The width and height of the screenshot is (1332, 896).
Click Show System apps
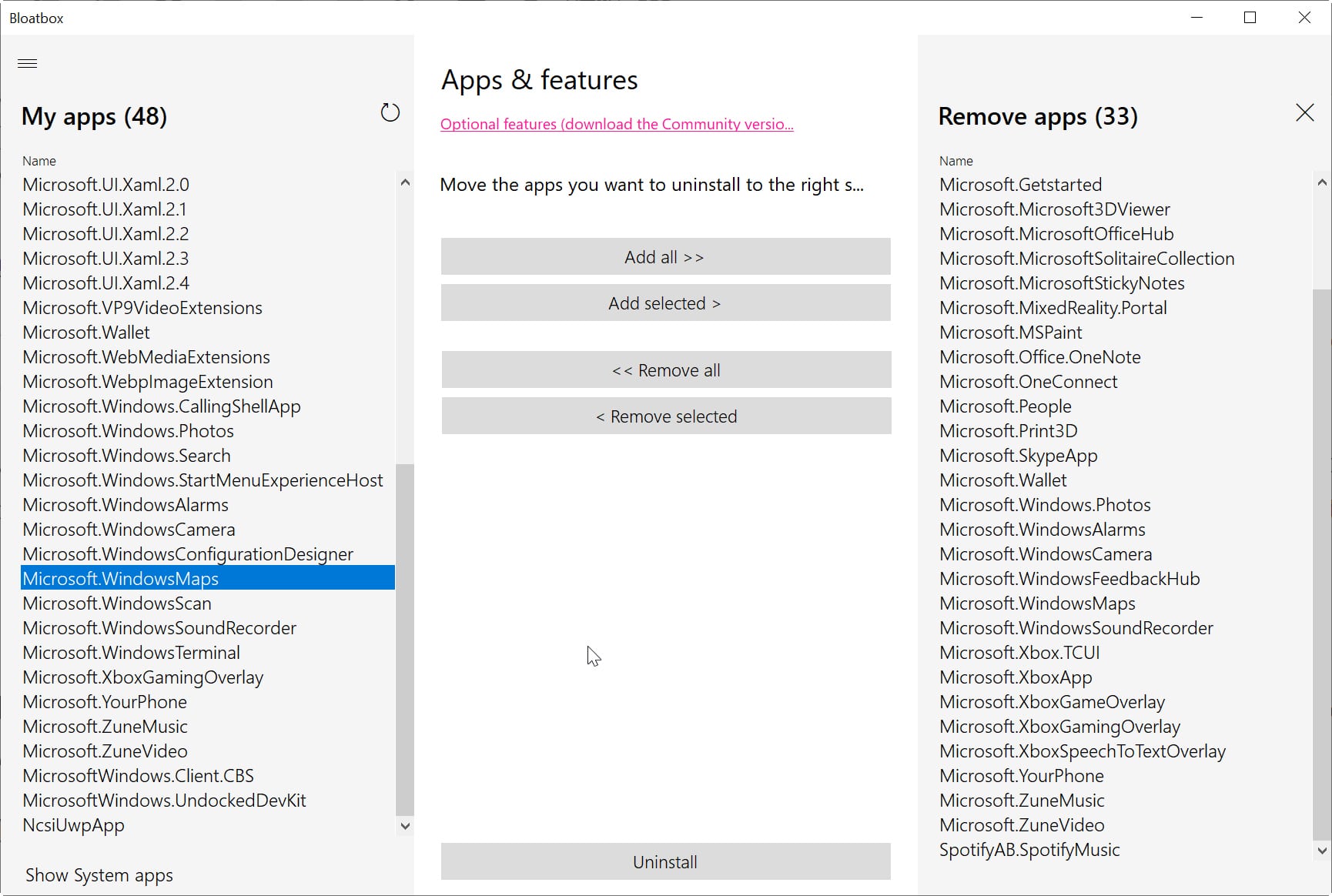coord(99,875)
